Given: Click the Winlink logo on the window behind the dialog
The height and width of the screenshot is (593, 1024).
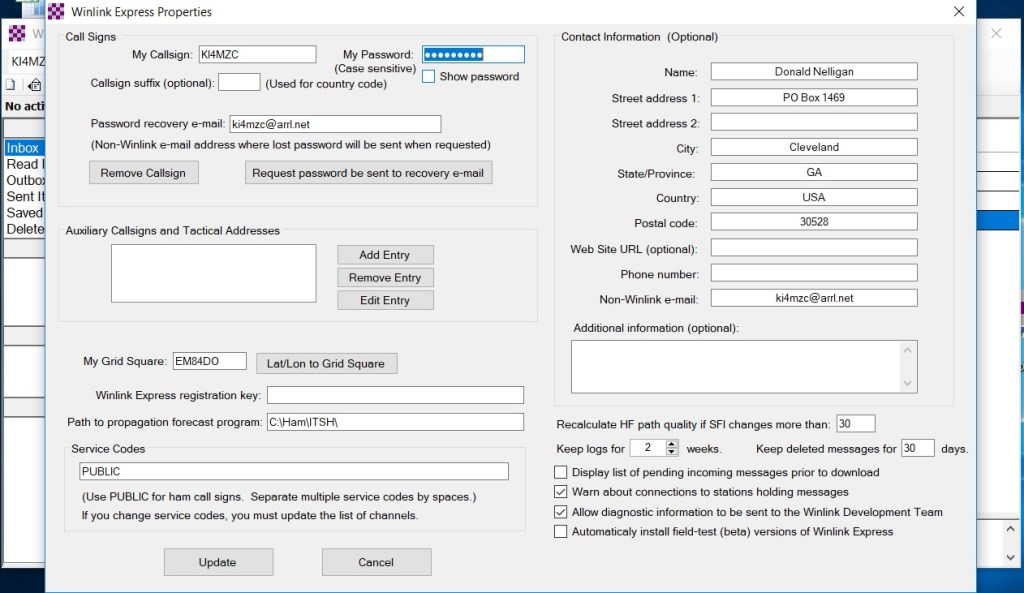Looking at the screenshot, I should click(x=16, y=33).
